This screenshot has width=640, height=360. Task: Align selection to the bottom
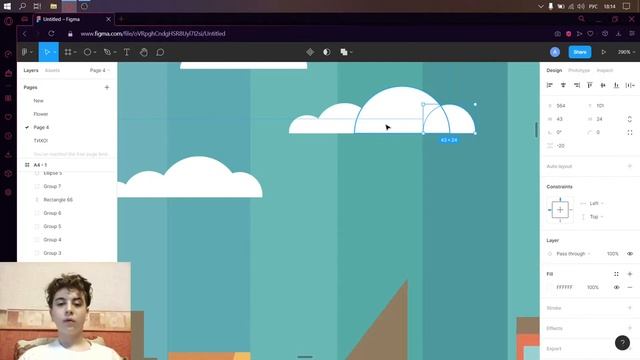point(616,85)
